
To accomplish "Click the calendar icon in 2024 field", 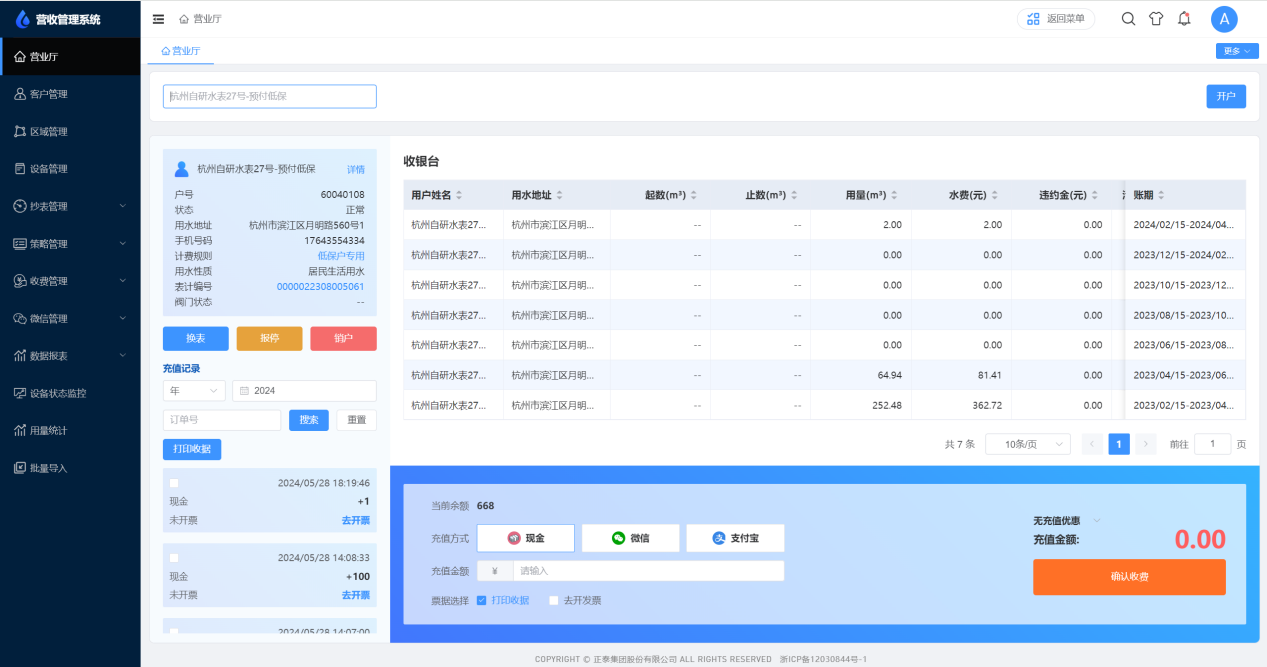I will coord(244,391).
